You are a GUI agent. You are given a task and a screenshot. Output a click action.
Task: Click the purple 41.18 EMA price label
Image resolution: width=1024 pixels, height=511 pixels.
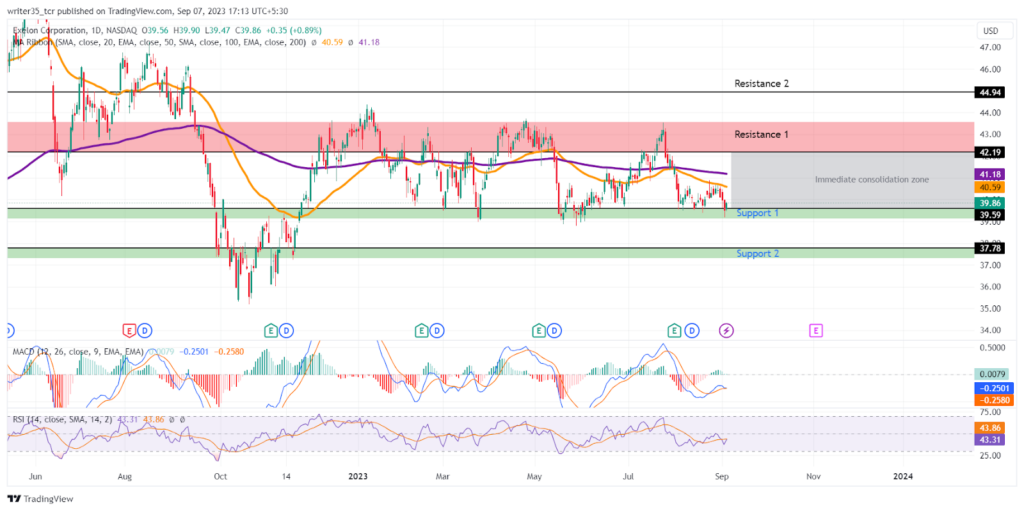point(991,174)
